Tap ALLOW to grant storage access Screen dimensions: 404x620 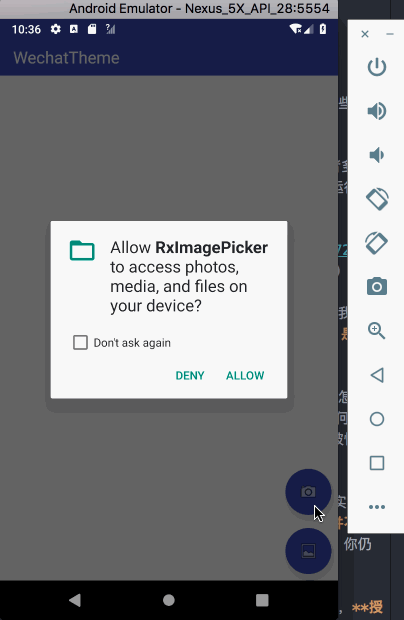tap(245, 375)
